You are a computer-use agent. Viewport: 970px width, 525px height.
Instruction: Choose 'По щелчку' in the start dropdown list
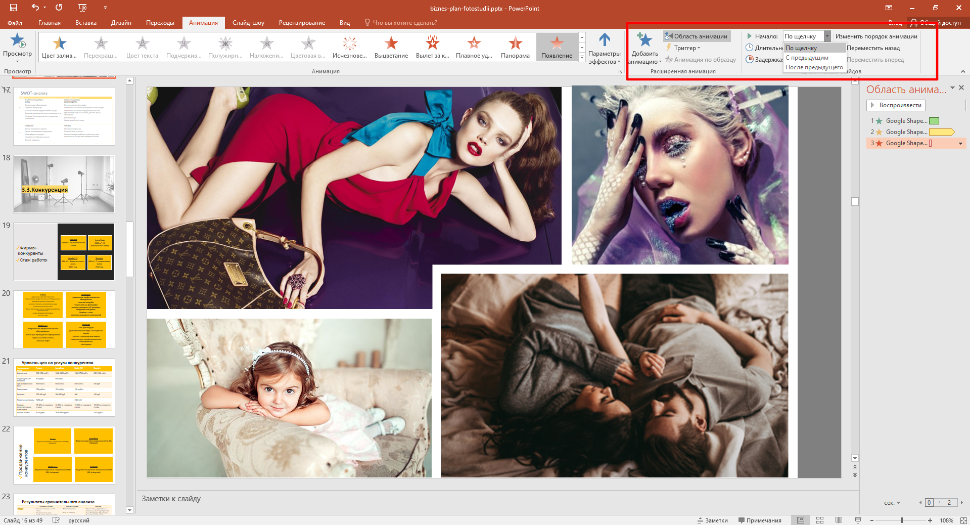(x=814, y=48)
